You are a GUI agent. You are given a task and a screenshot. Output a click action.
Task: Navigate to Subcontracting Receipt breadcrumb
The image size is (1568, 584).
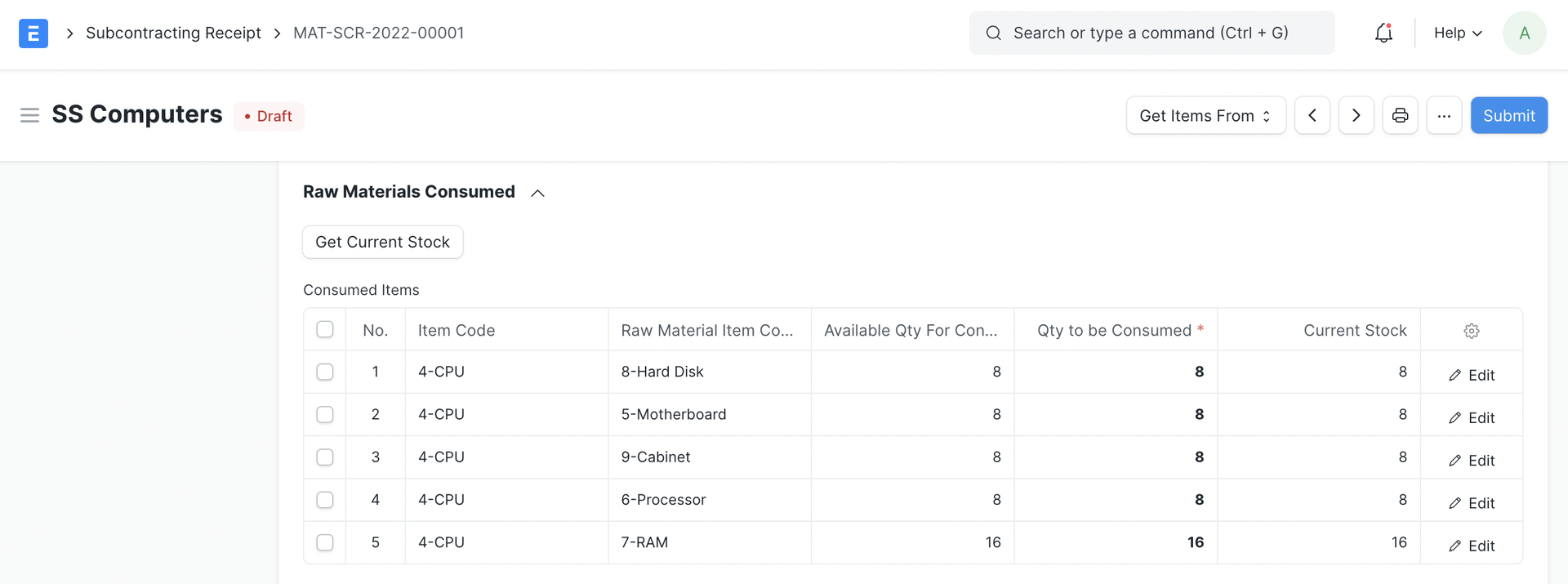173,33
